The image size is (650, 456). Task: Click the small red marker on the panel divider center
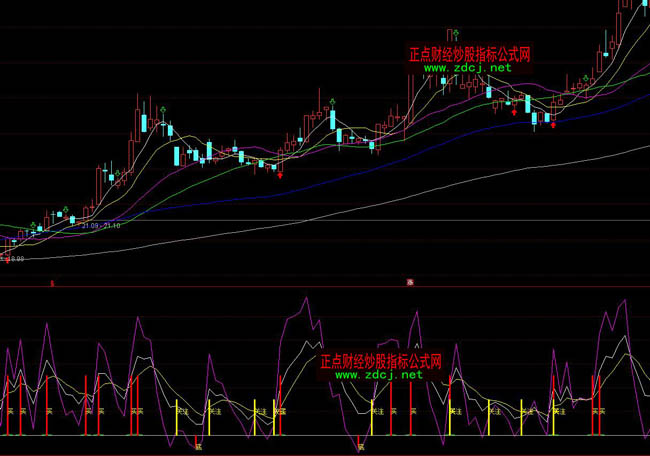tap(409, 283)
